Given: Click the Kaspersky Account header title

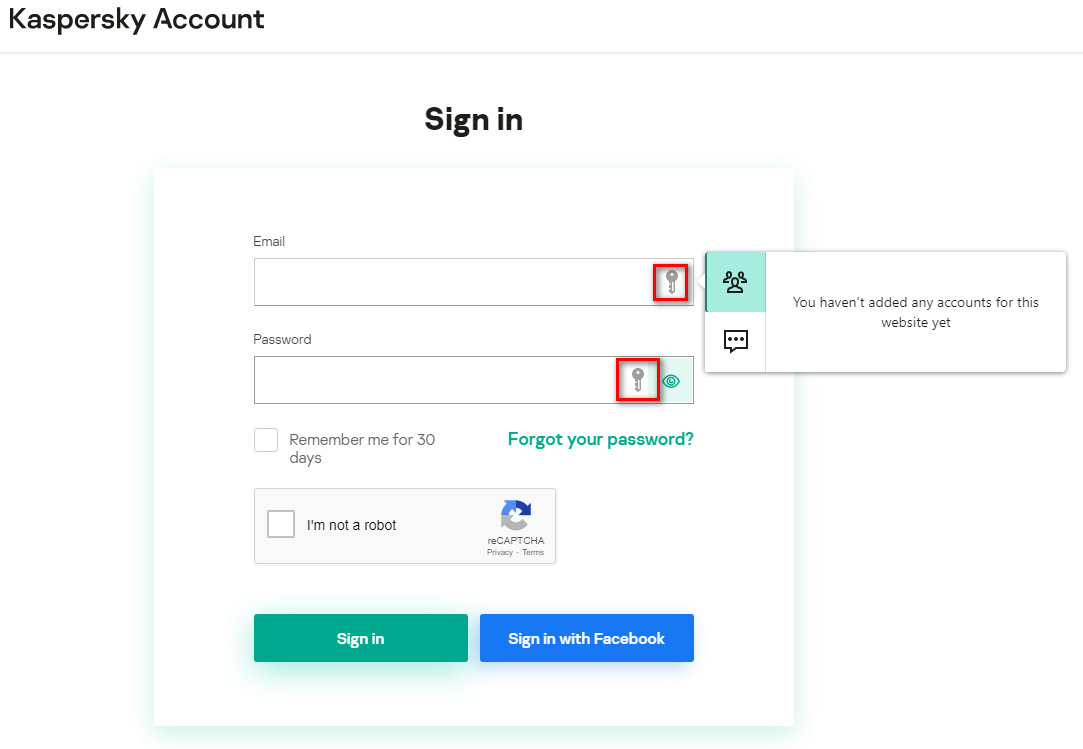Looking at the screenshot, I should tap(137, 19).
